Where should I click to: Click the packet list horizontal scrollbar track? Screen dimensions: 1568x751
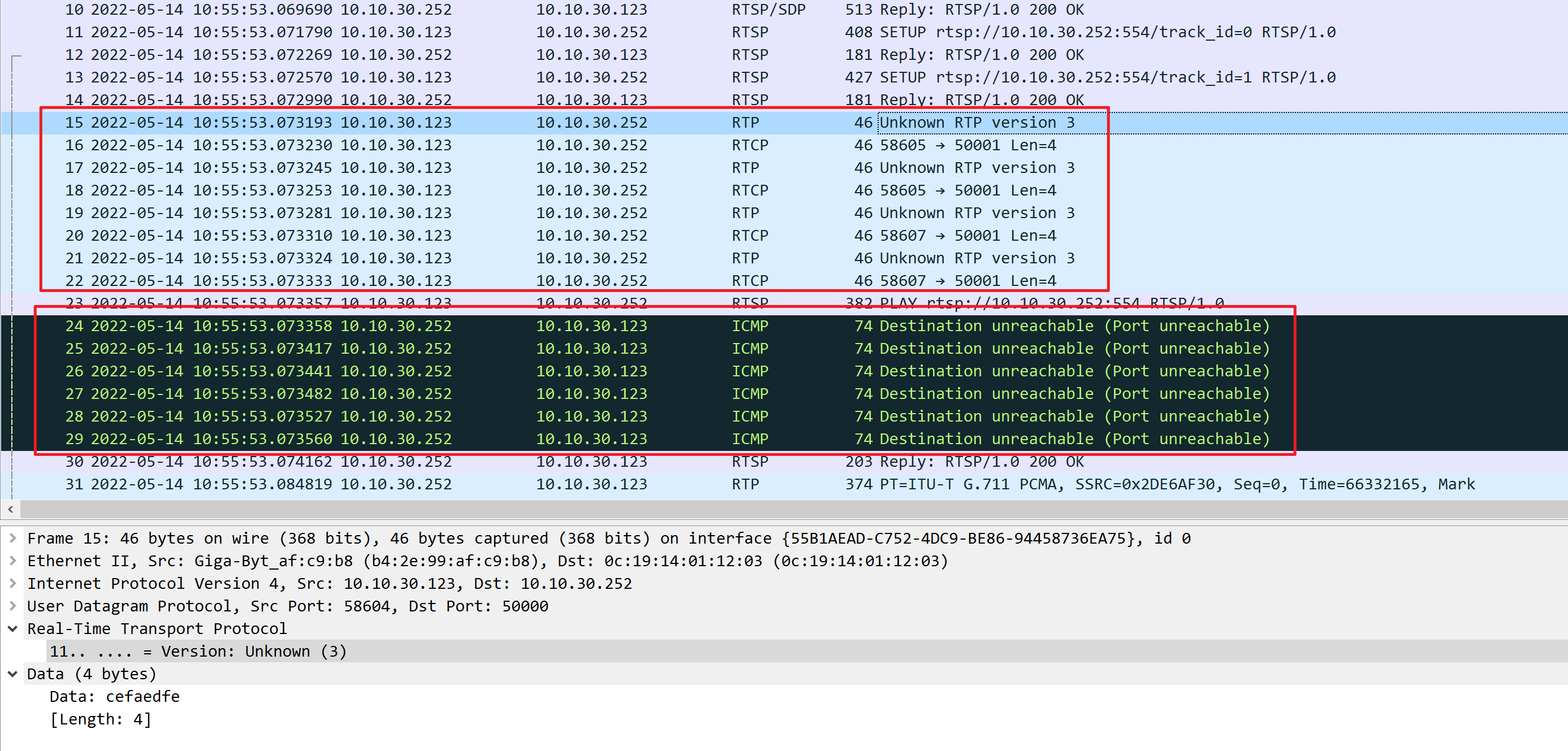[x=794, y=509]
